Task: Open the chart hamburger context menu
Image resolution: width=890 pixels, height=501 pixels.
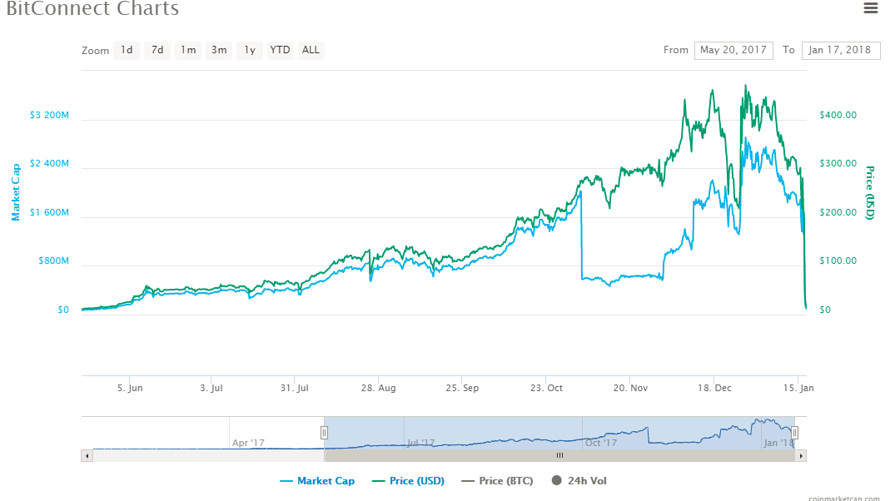Action: pyautogui.click(x=870, y=9)
